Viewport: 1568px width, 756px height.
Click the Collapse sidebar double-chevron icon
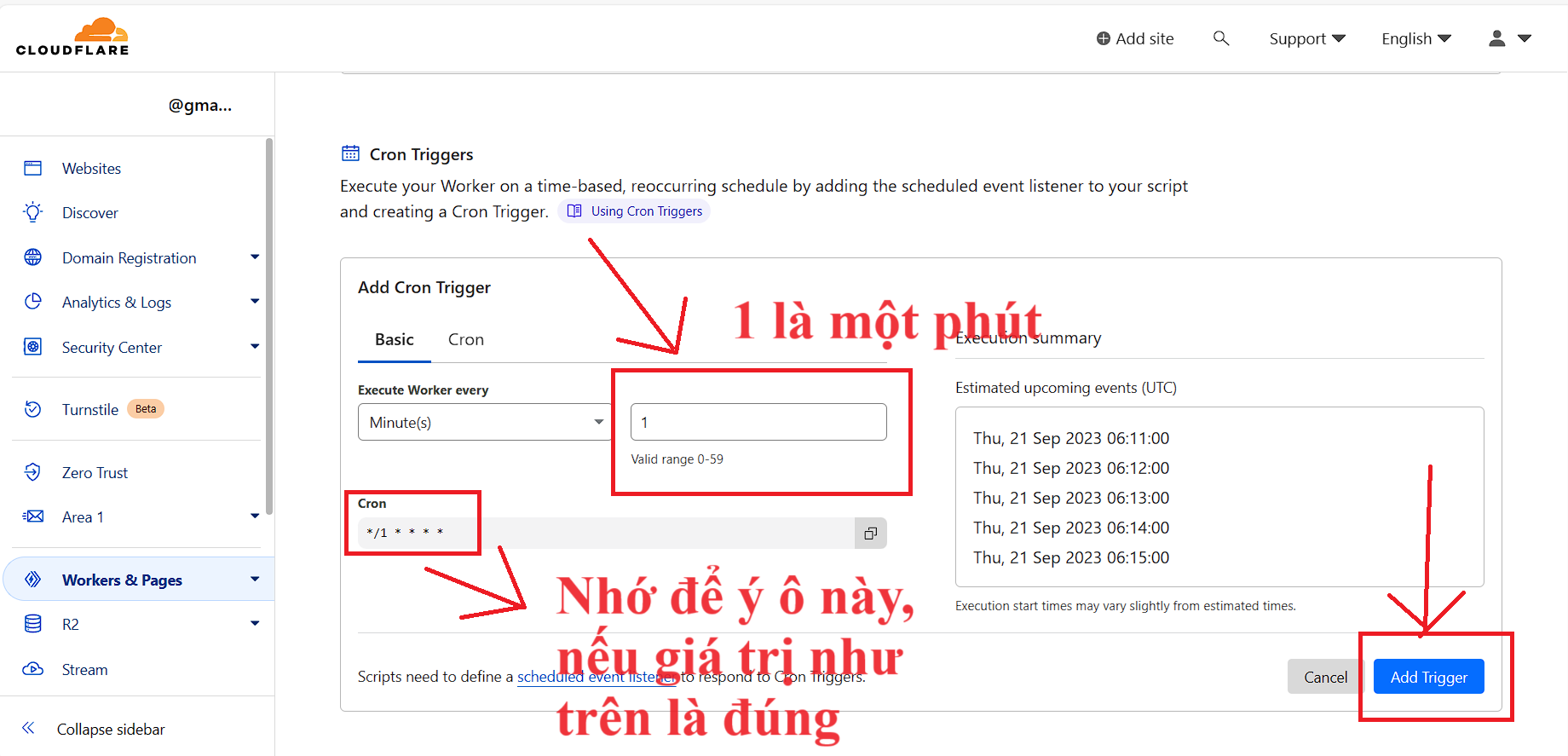[x=28, y=728]
